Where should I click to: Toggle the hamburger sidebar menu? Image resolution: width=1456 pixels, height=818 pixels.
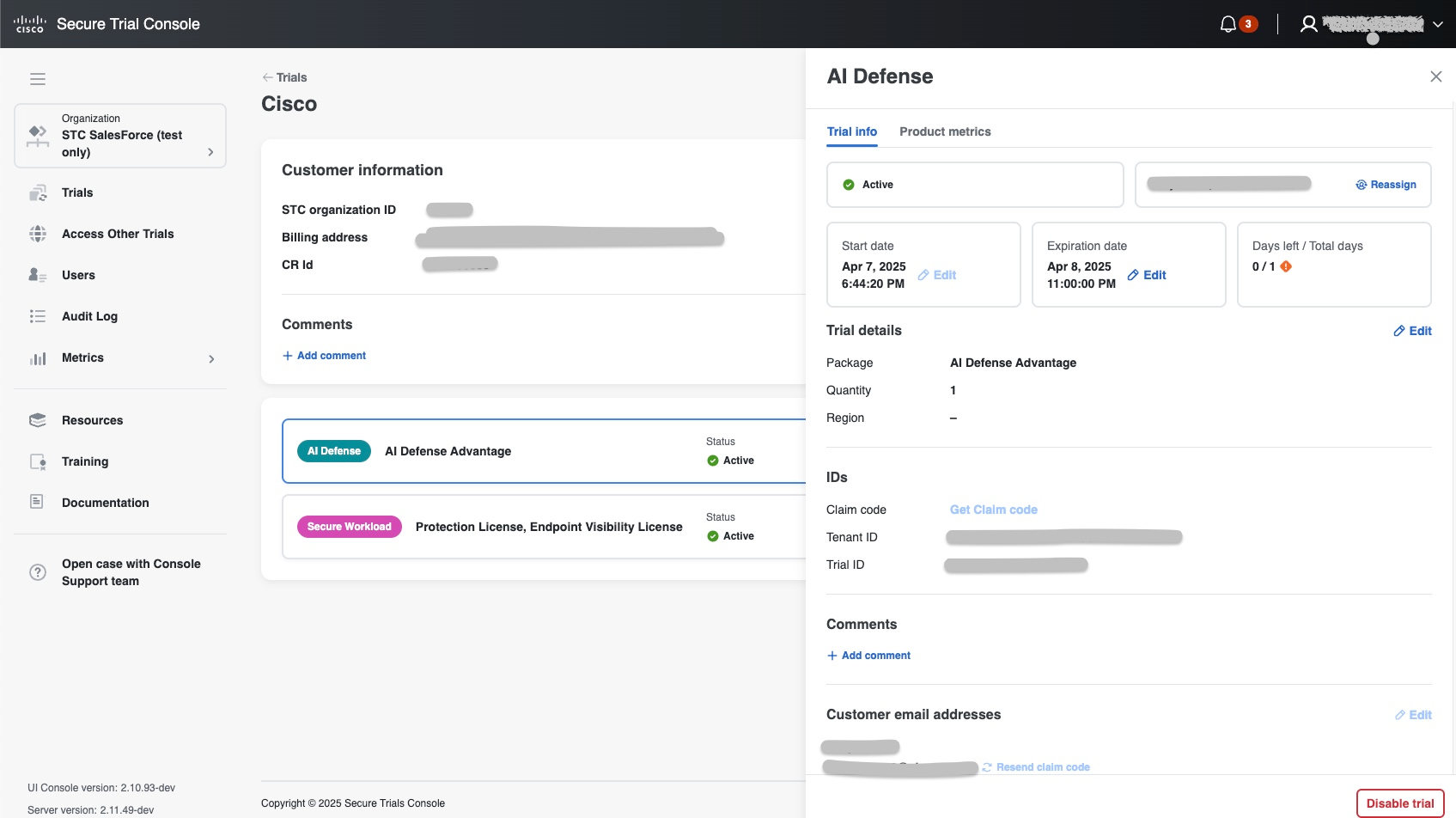tap(38, 79)
